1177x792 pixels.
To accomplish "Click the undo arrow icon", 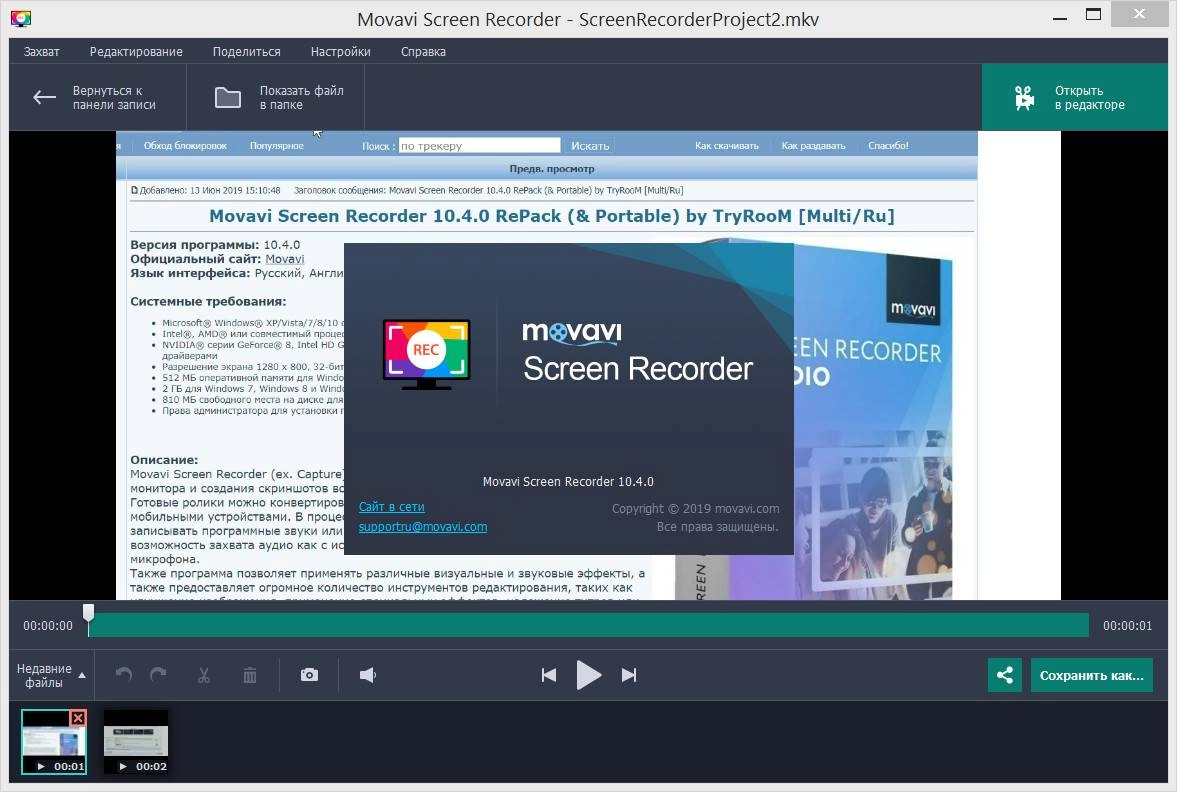I will pos(124,675).
